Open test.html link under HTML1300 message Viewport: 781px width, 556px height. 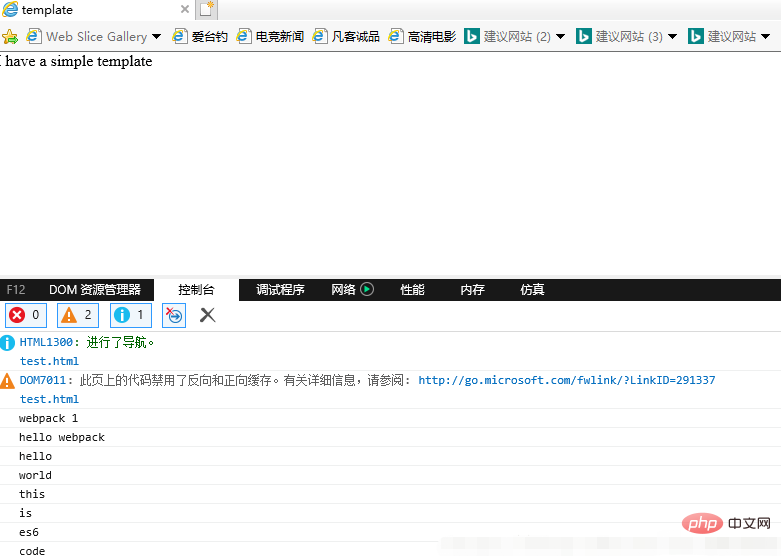pyautogui.click(x=49, y=361)
